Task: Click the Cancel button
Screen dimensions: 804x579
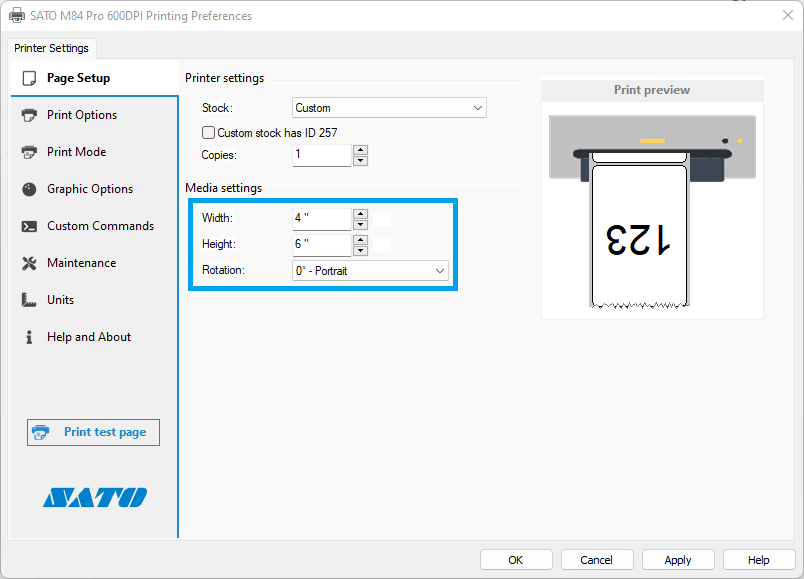Action: 597,560
